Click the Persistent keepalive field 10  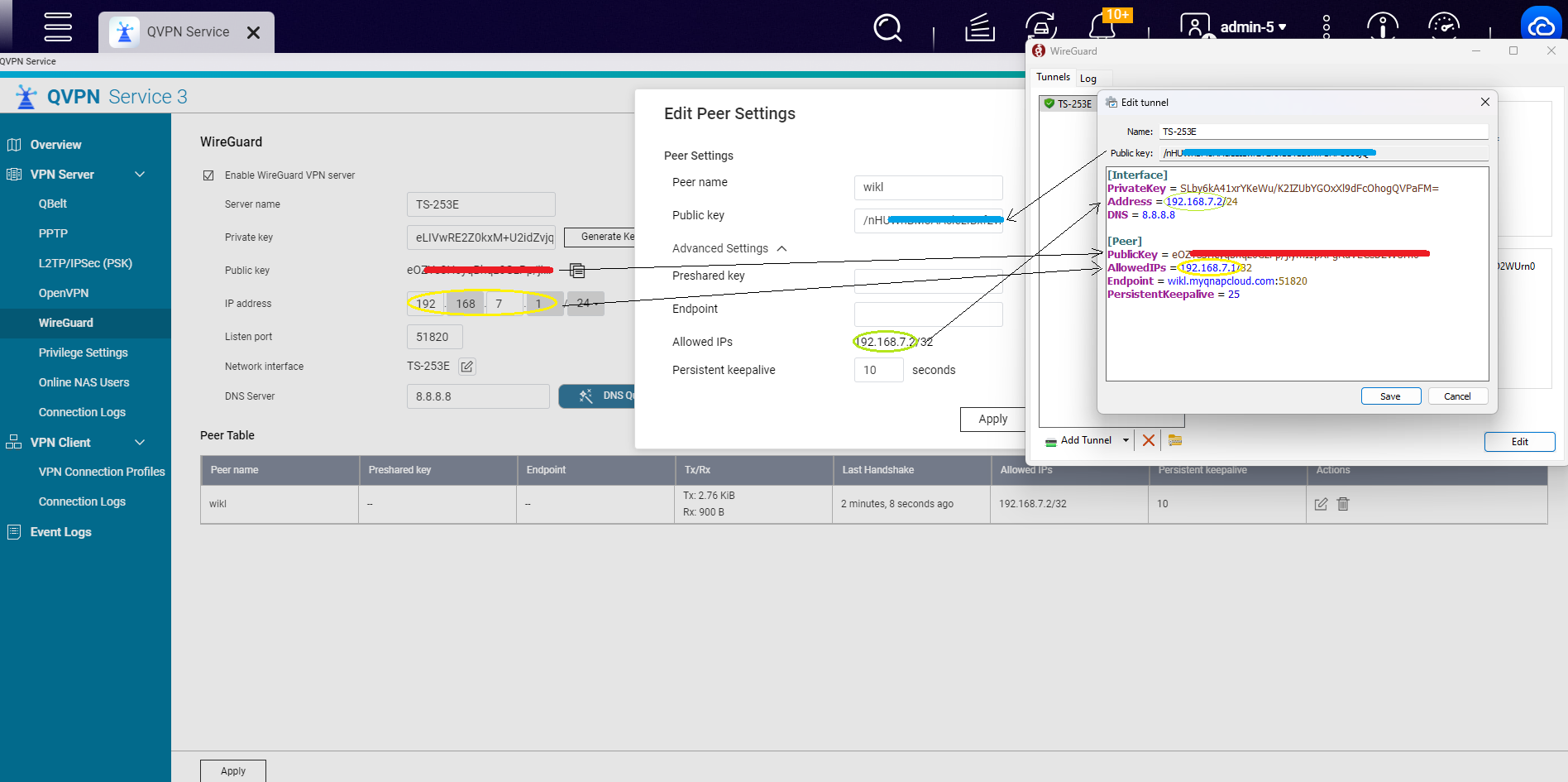[x=878, y=370]
